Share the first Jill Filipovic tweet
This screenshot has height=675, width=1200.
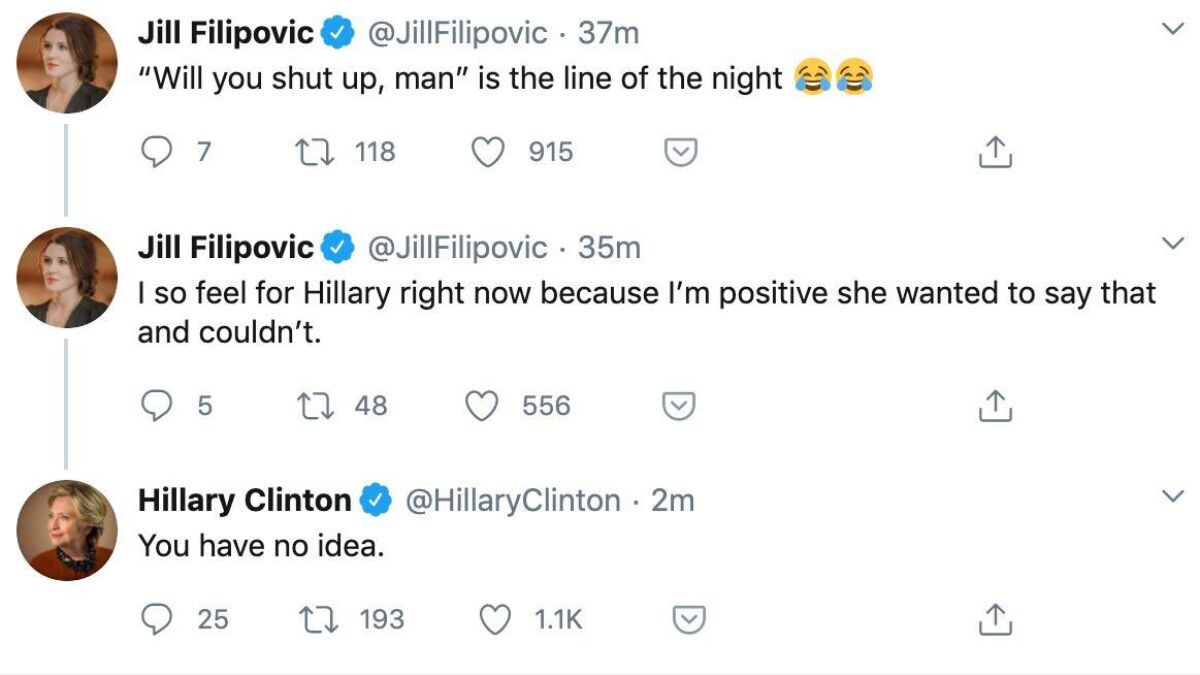[995, 152]
